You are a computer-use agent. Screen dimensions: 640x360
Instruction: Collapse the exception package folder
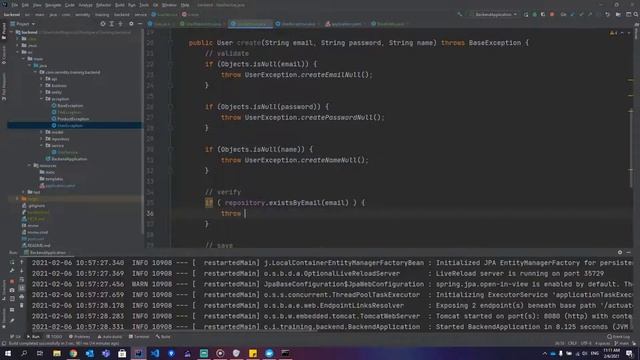click(x=42, y=99)
